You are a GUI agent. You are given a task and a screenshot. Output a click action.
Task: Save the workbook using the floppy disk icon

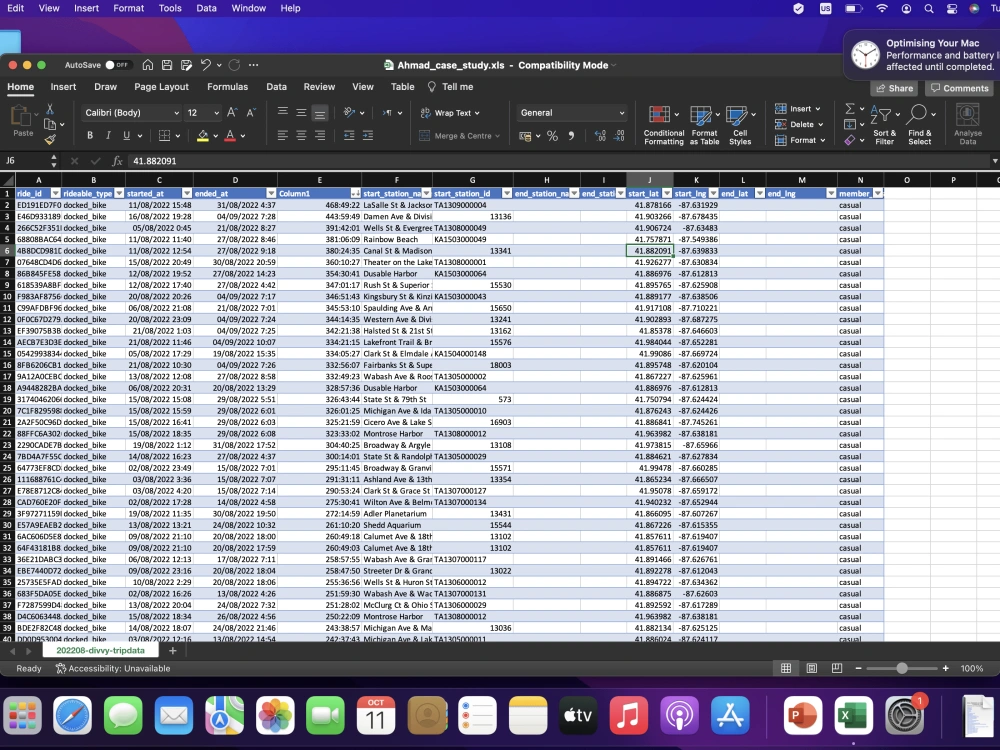tap(167, 65)
